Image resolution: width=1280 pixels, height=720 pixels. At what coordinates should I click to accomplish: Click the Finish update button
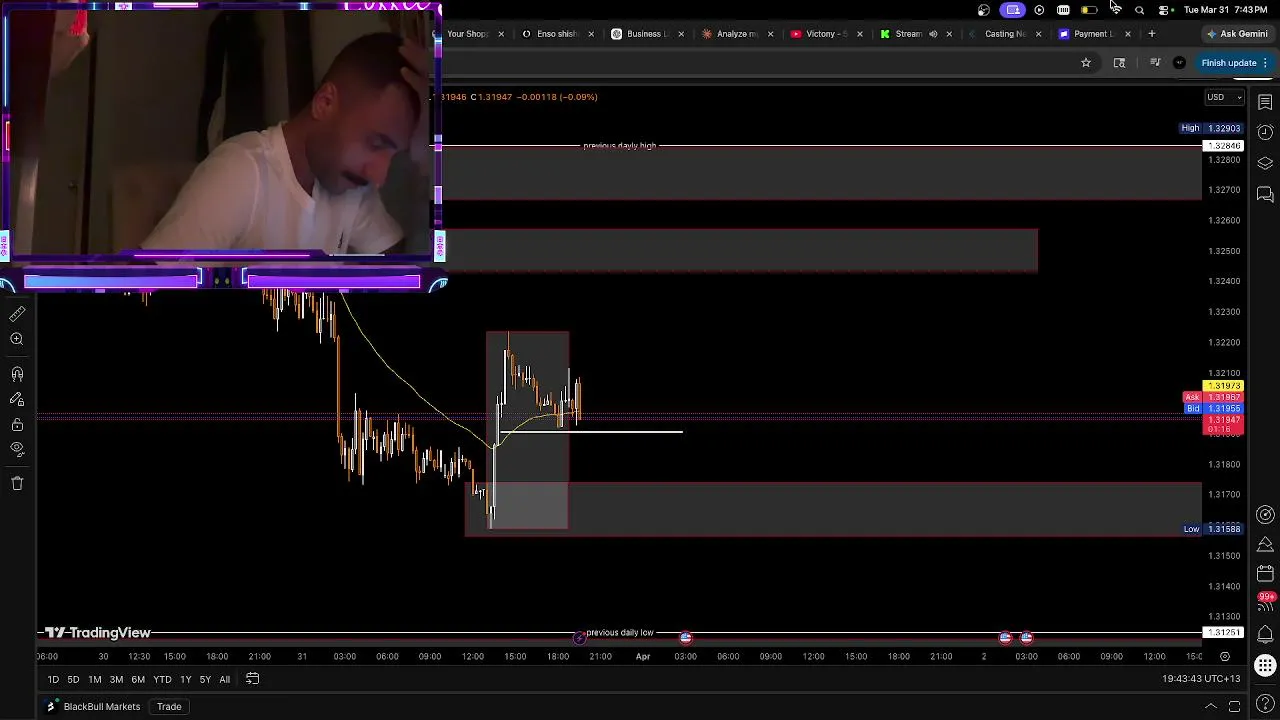click(x=1235, y=63)
